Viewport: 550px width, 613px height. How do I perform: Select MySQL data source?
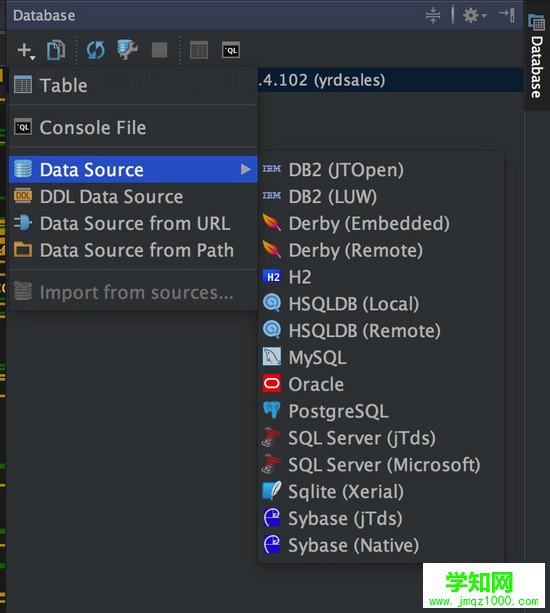[381, 357]
